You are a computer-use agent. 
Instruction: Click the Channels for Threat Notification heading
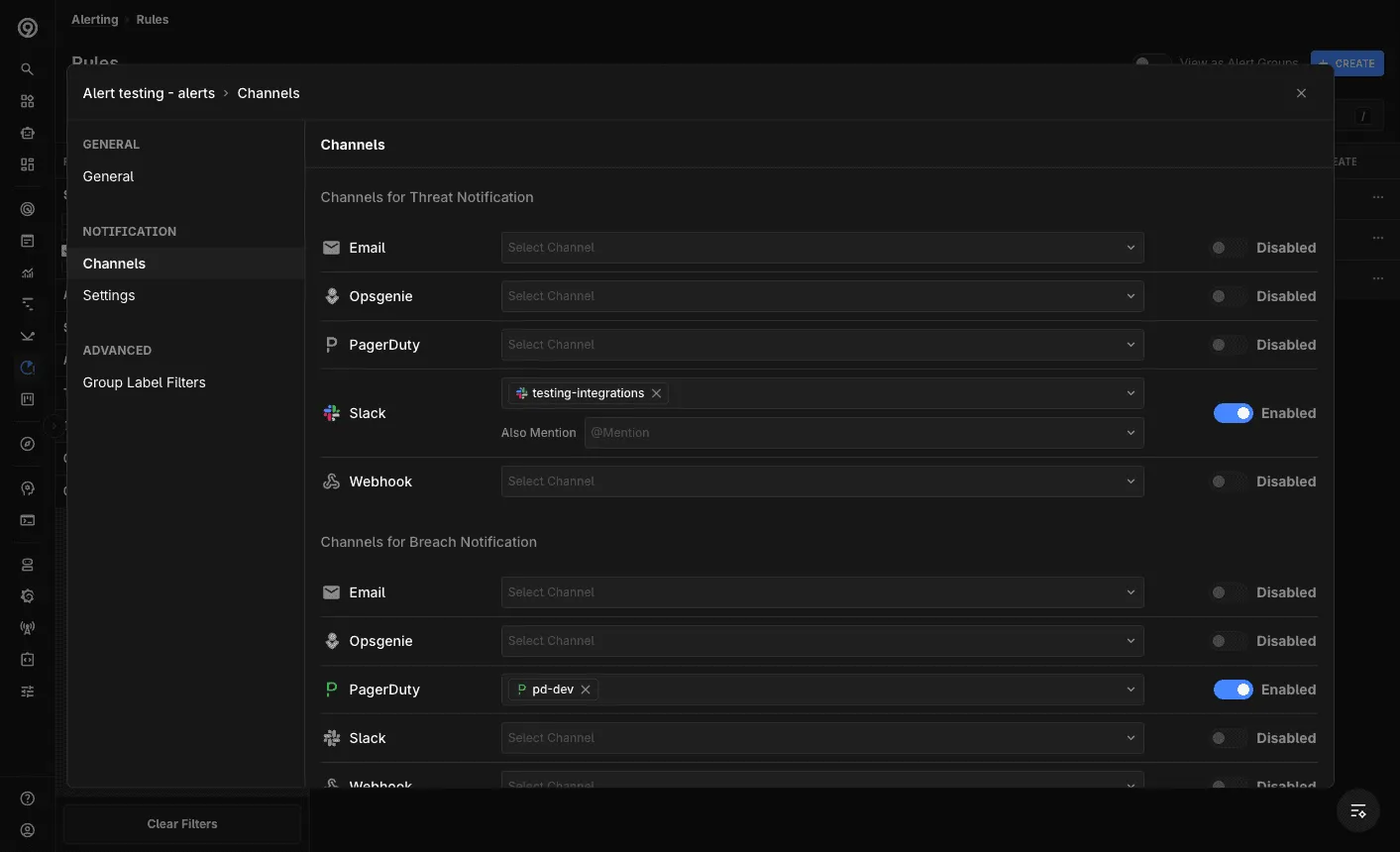(x=427, y=197)
